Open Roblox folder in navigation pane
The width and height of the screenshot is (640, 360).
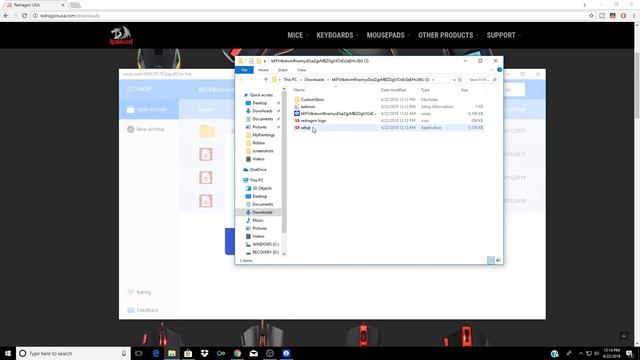pyautogui.click(x=258, y=143)
